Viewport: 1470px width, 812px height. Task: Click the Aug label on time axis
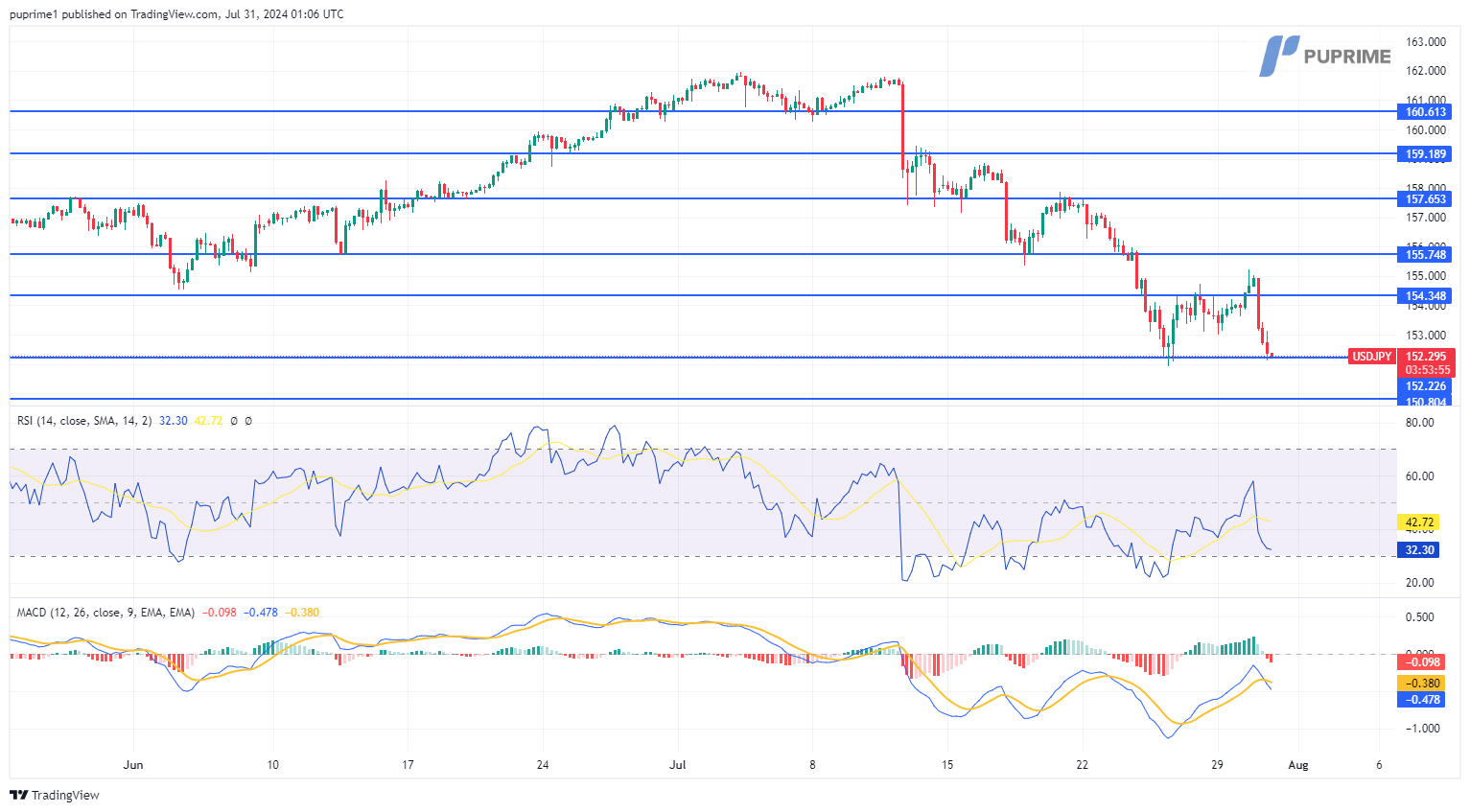pyautogui.click(x=1297, y=765)
